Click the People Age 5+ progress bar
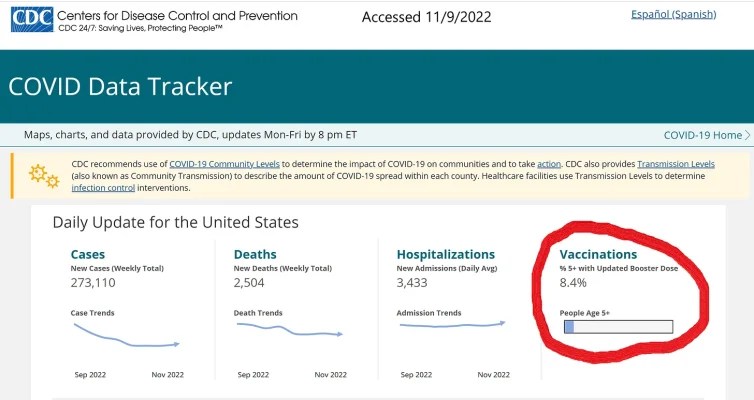This screenshot has height=400, width=754. click(x=618, y=326)
